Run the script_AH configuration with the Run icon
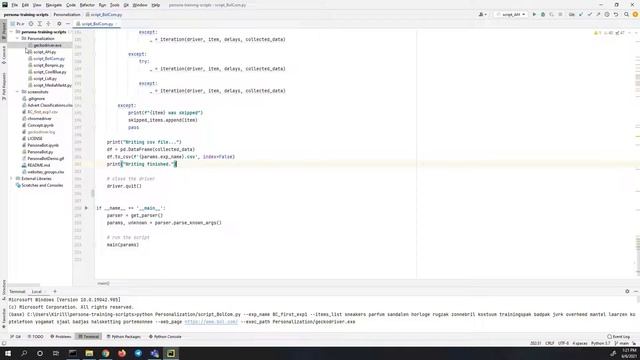Viewport: 640px width, 360px height. 534,14
